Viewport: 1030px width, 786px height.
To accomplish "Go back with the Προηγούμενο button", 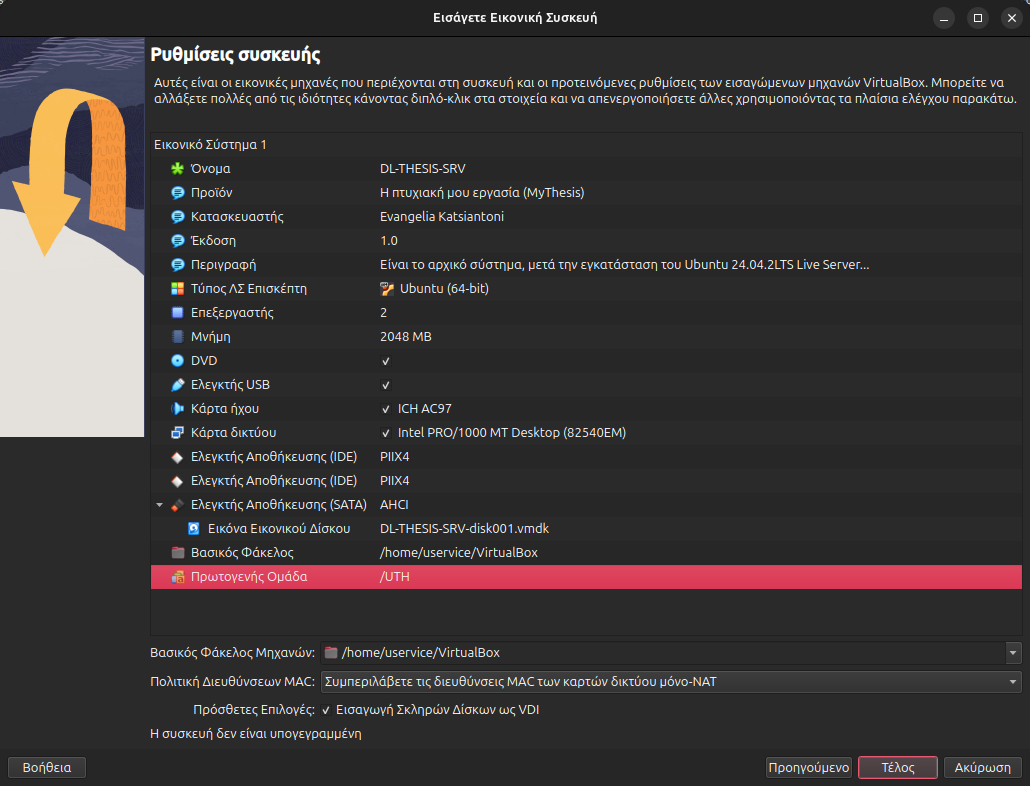I will pyautogui.click(x=809, y=768).
